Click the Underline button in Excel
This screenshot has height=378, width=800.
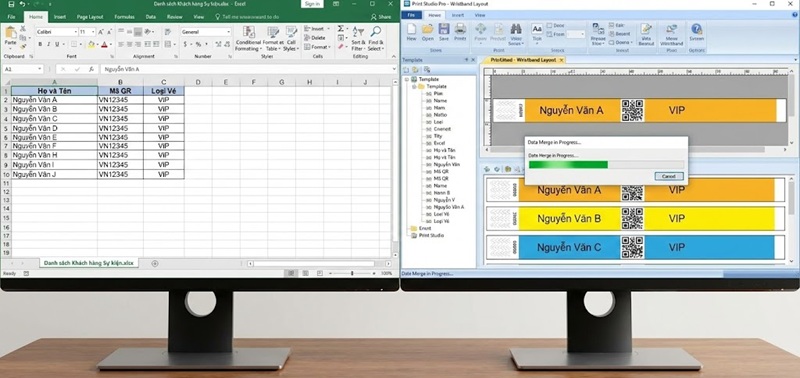tap(56, 44)
